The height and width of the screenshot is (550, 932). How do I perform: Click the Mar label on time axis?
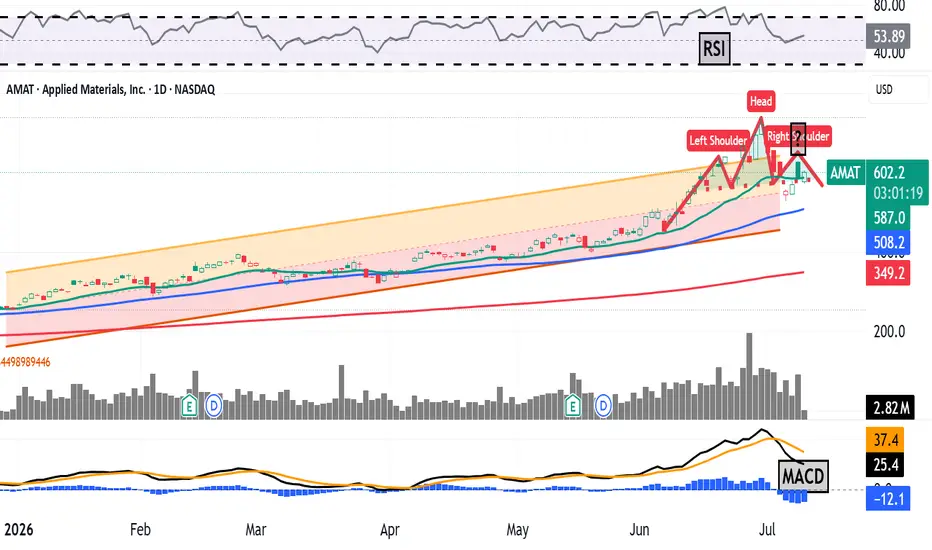pos(256,529)
